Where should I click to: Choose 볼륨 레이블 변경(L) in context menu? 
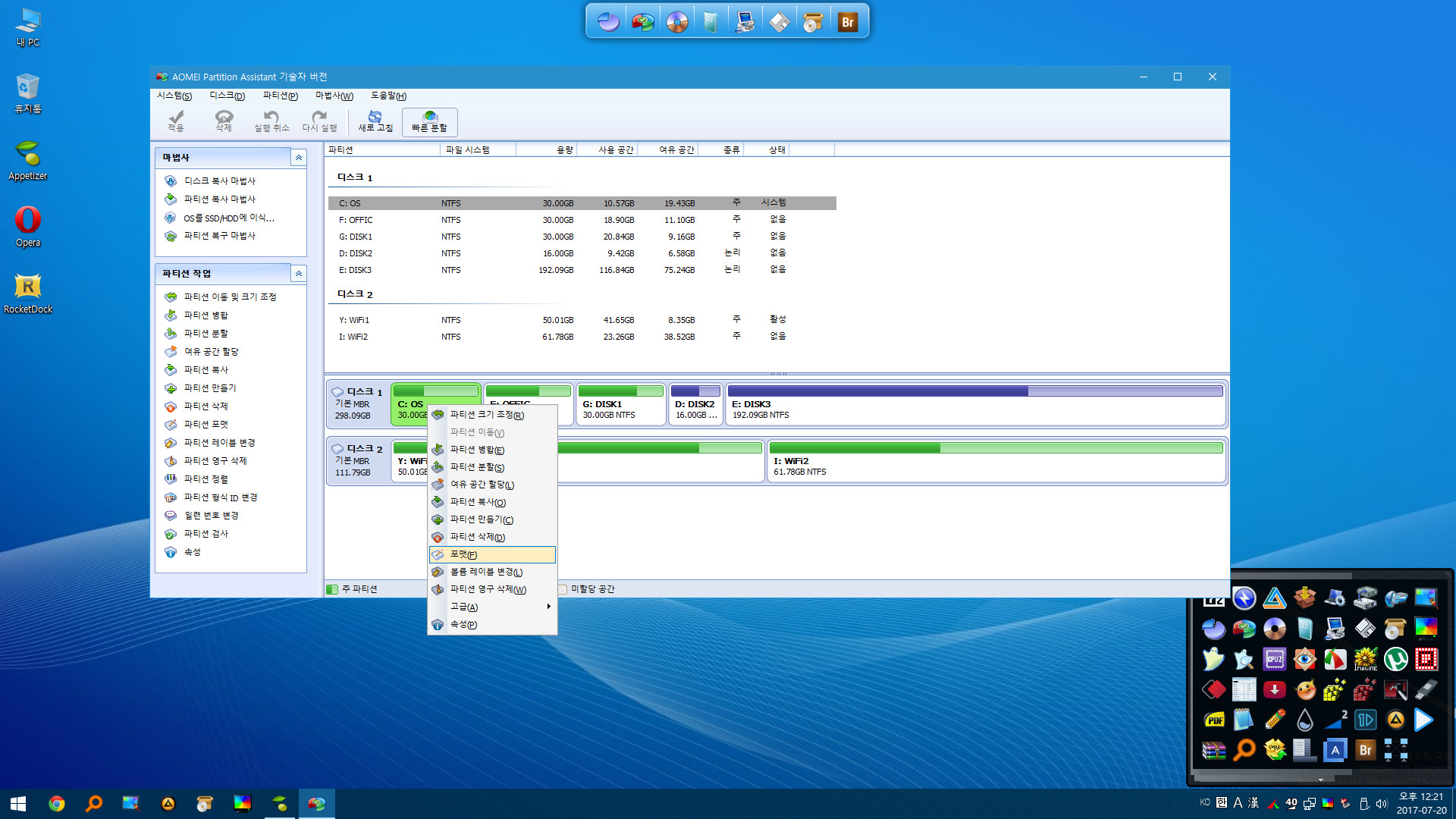click(x=492, y=572)
